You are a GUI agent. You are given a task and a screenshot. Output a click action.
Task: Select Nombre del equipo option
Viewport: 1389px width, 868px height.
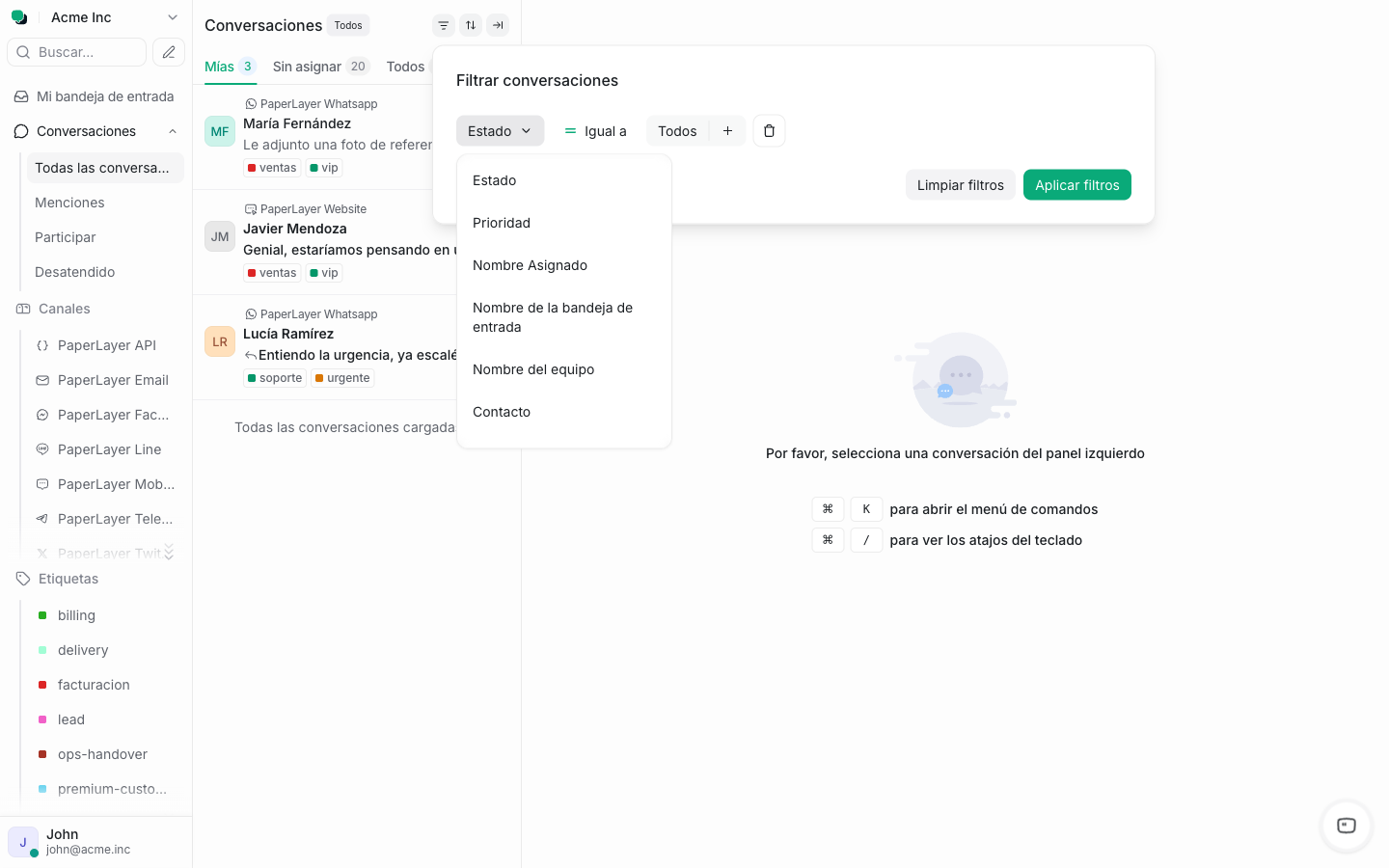point(564,369)
